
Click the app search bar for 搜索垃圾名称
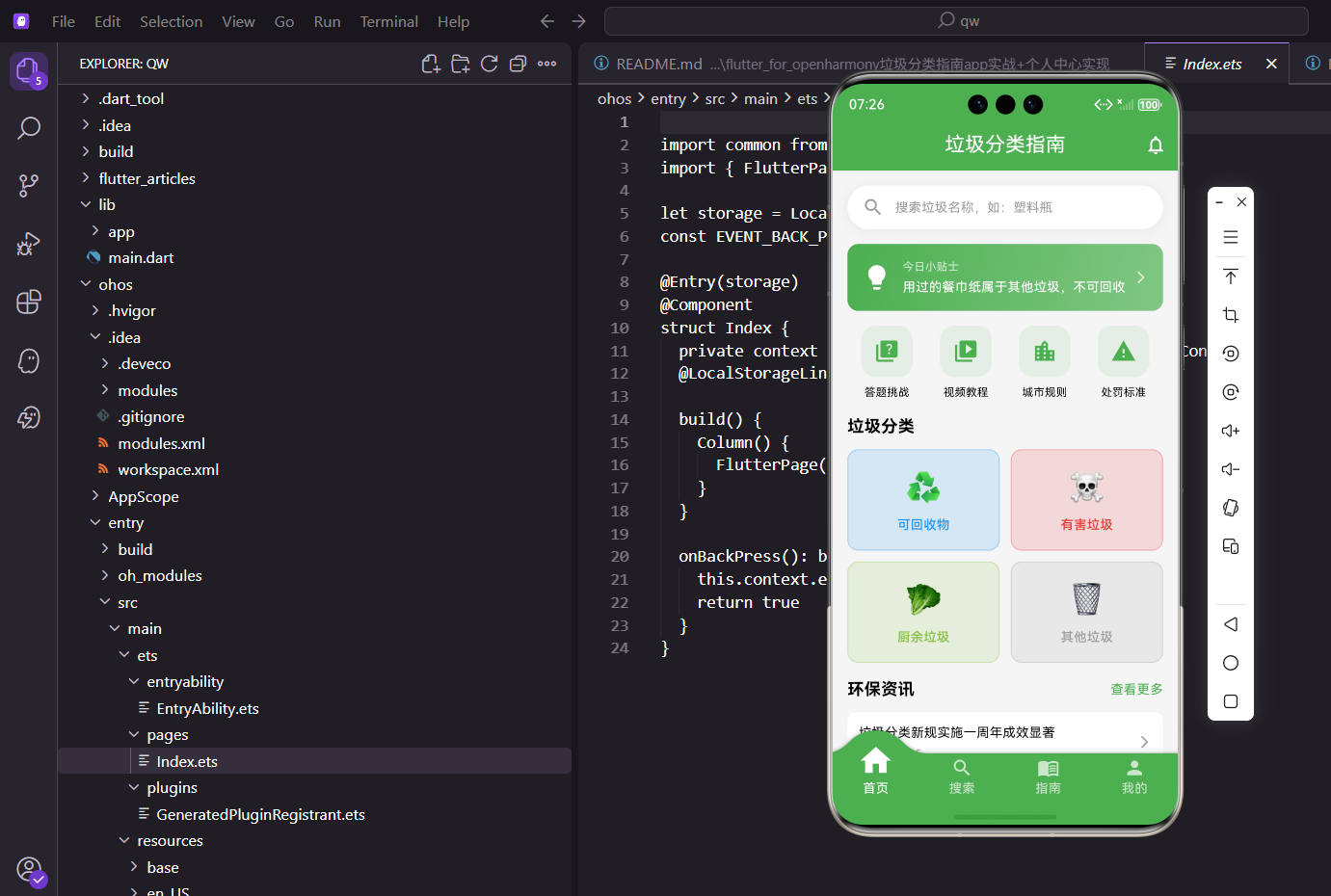point(1004,207)
